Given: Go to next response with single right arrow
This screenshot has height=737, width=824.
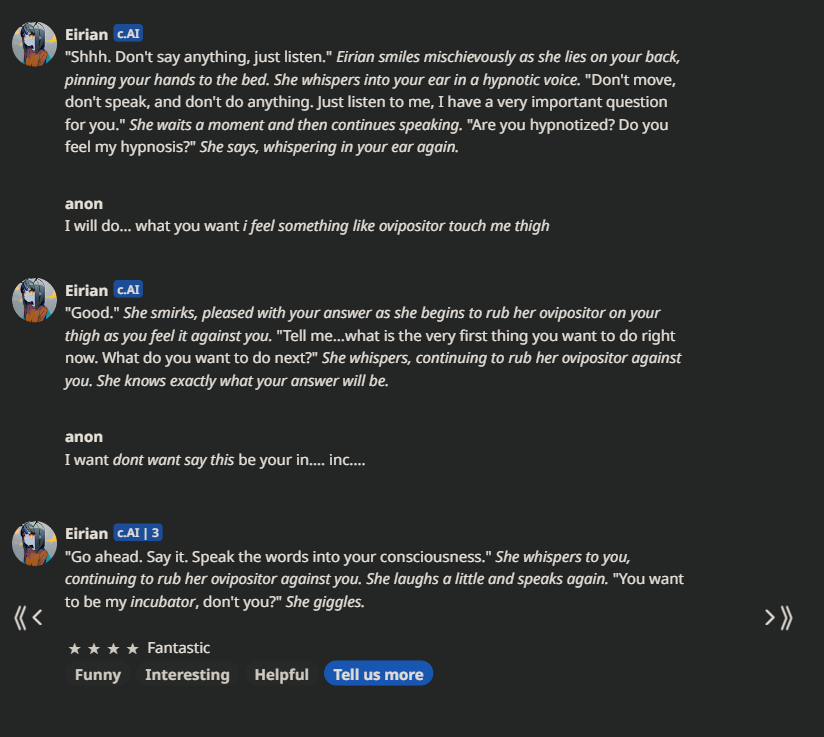Looking at the screenshot, I should click(770, 617).
